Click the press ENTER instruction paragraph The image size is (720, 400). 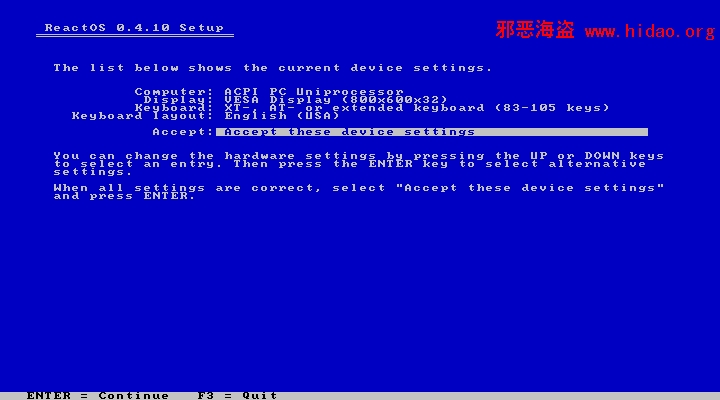[x=359, y=192]
